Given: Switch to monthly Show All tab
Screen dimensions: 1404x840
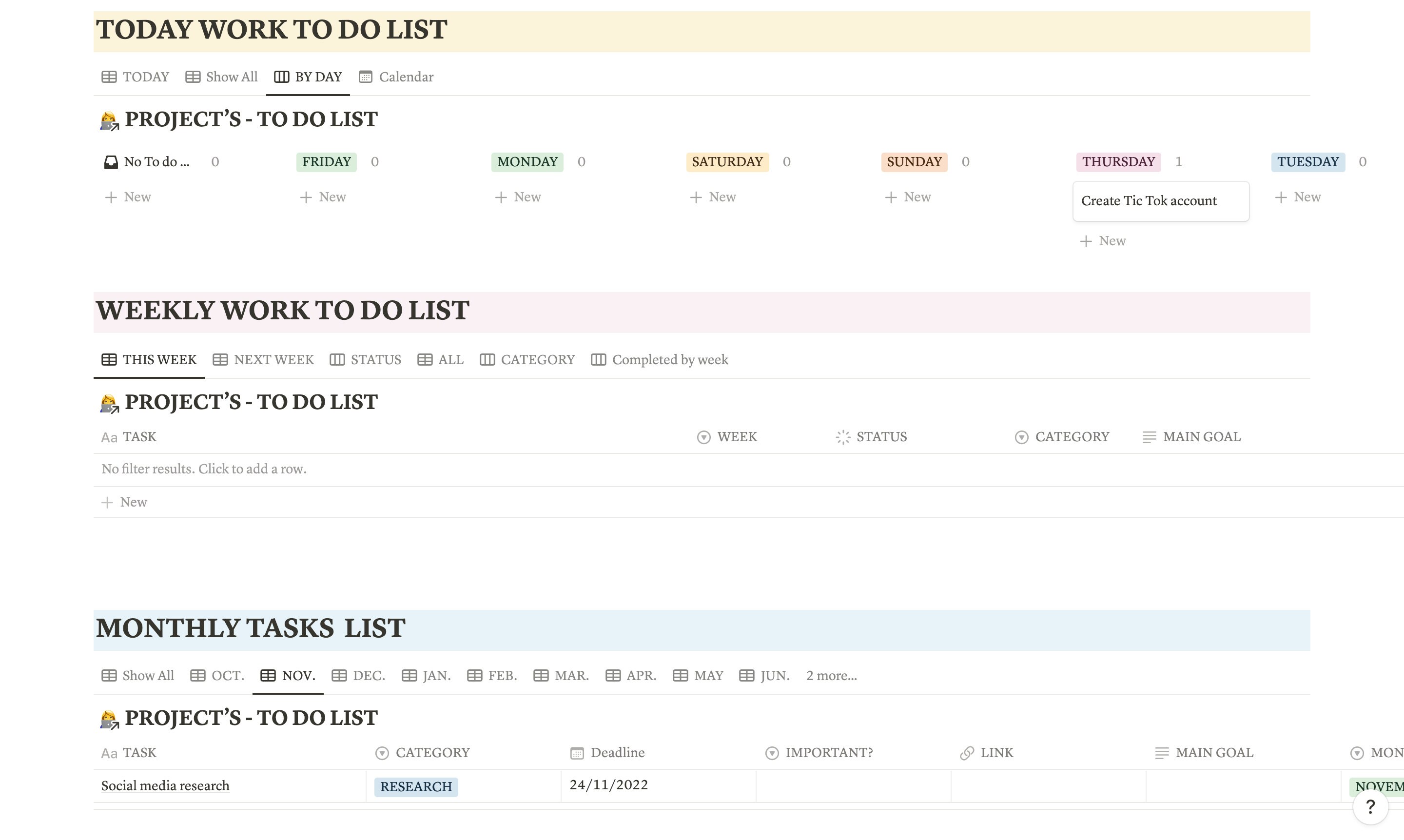Looking at the screenshot, I should click(137, 676).
